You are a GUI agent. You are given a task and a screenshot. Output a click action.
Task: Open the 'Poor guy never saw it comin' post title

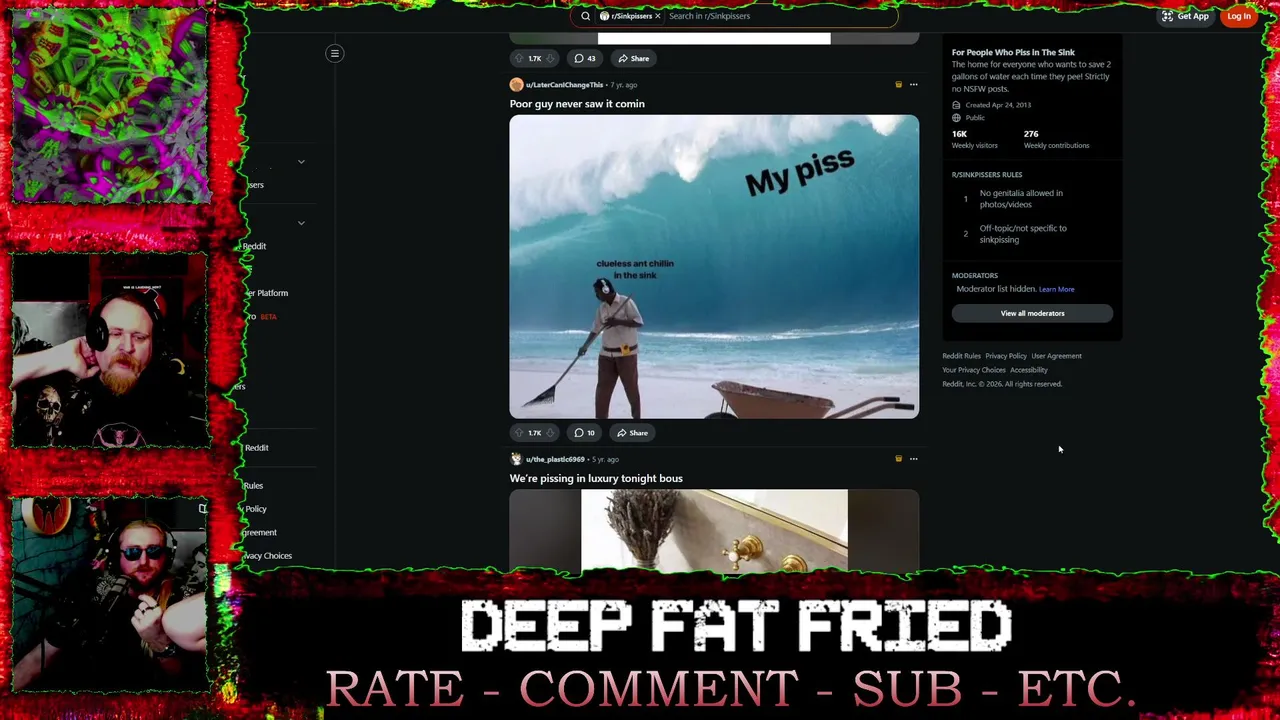577,104
